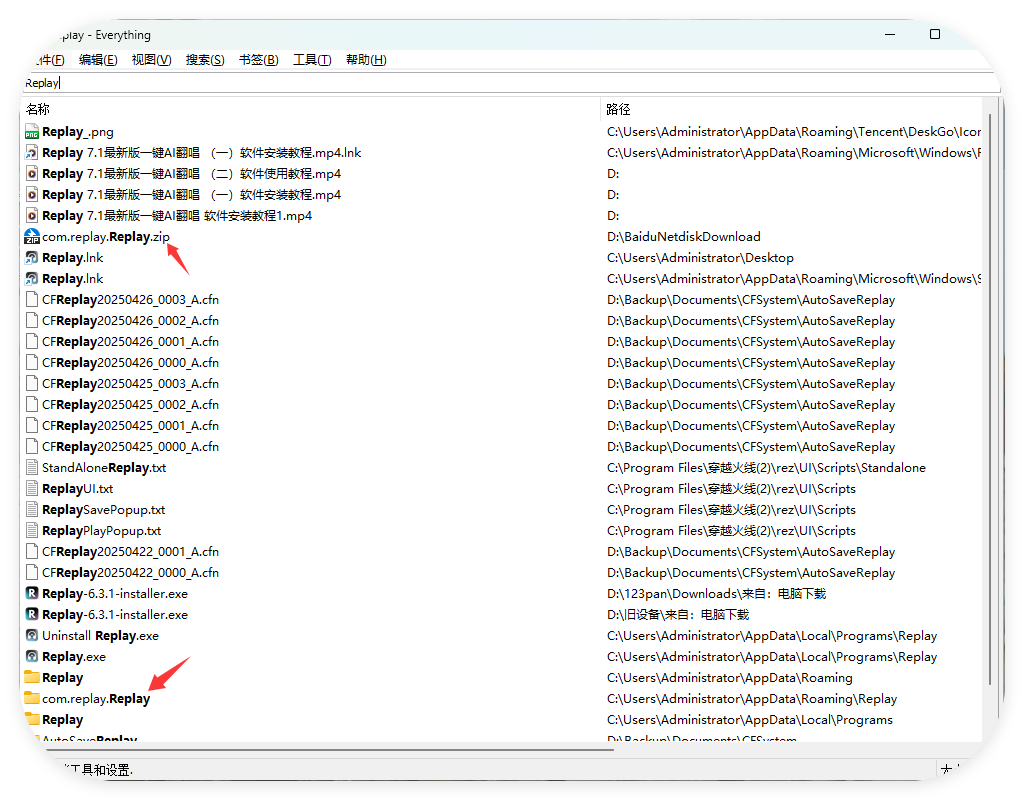
Task: Click the Replay.lnk icon in the Desktop row
Action: pos(31,257)
